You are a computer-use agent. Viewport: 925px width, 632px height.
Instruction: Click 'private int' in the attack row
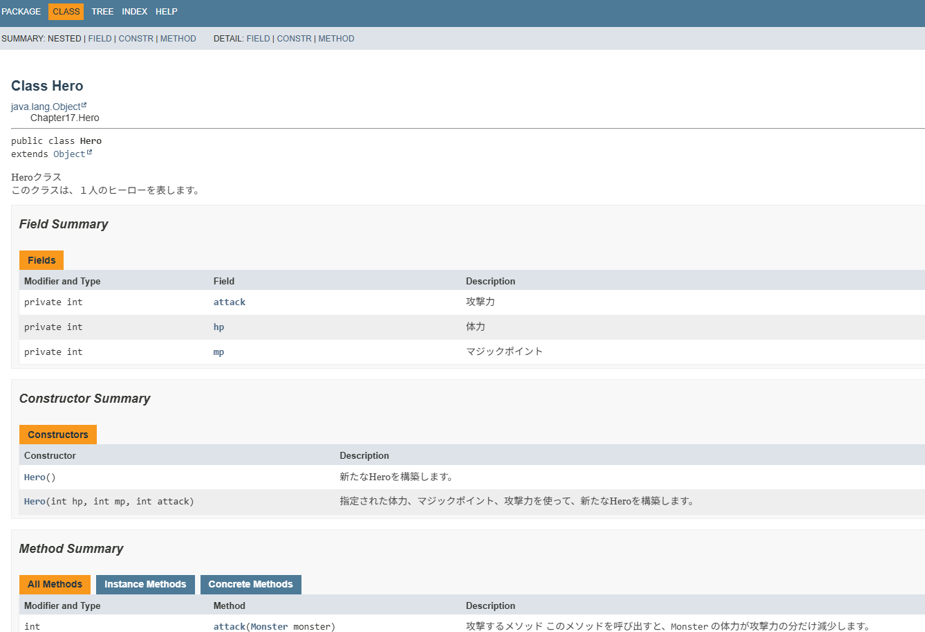point(53,302)
